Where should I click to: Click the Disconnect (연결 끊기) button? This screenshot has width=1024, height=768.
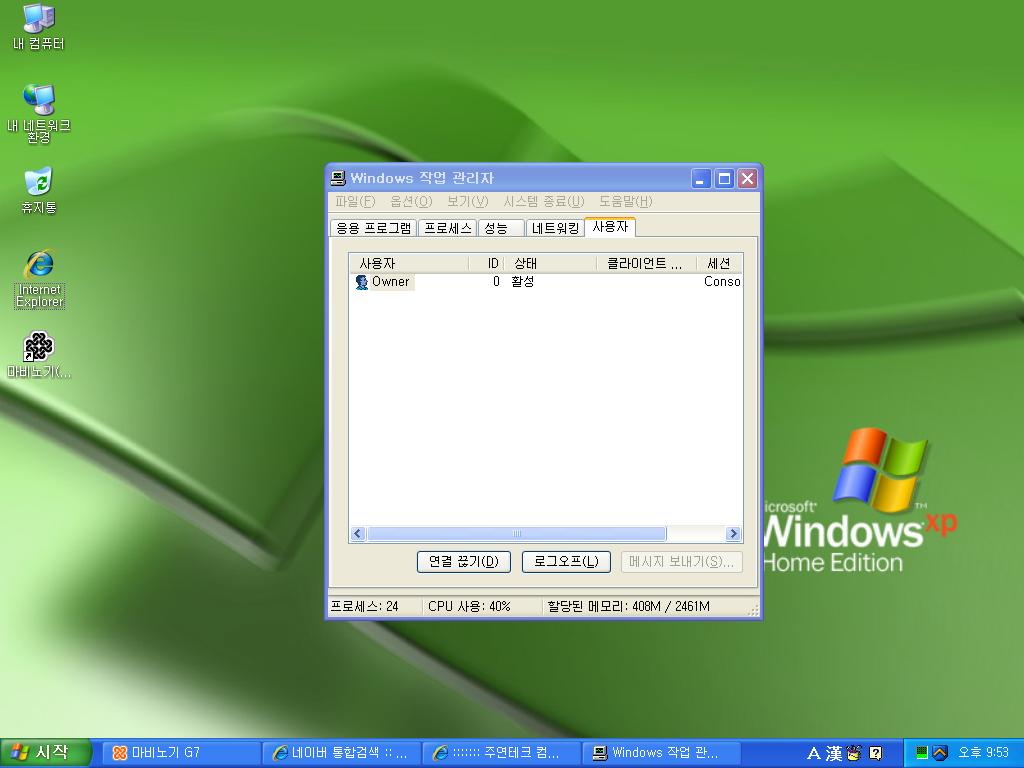point(464,562)
